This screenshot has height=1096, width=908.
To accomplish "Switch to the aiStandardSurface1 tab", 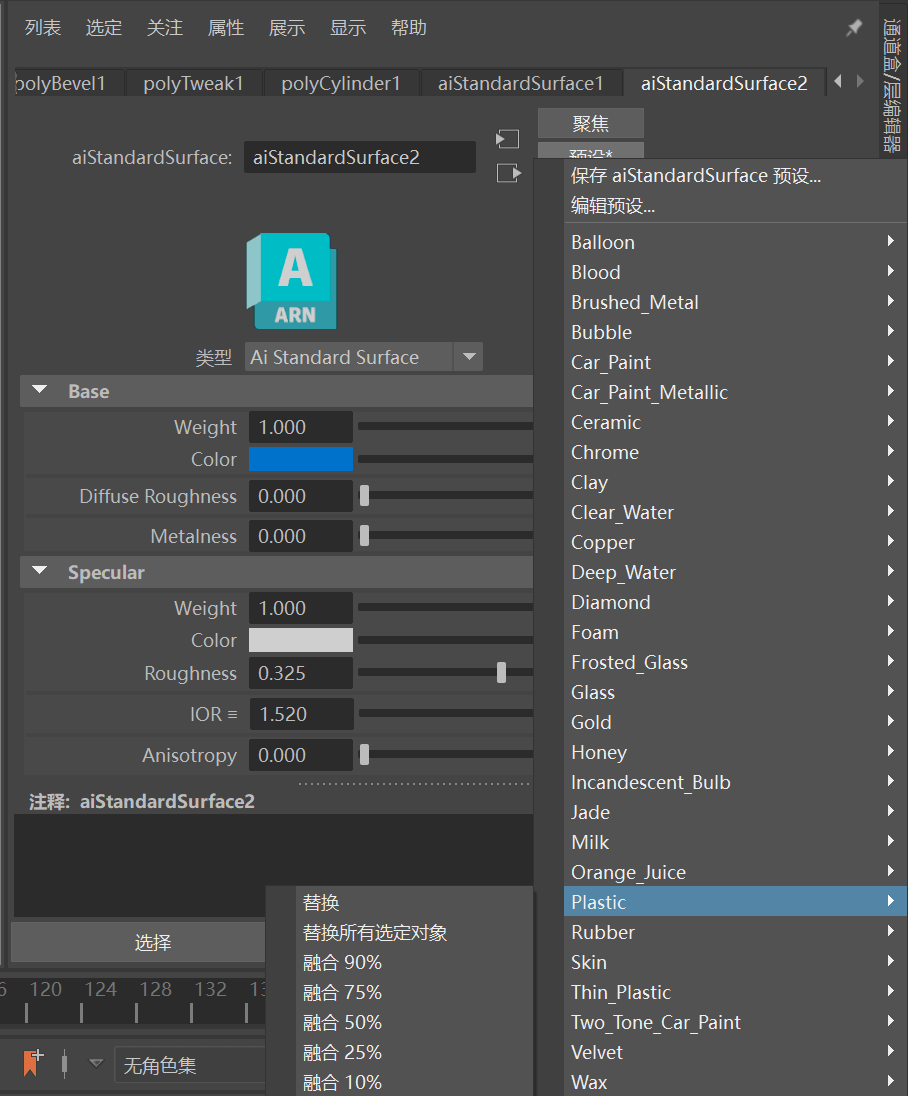I will pos(521,83).
